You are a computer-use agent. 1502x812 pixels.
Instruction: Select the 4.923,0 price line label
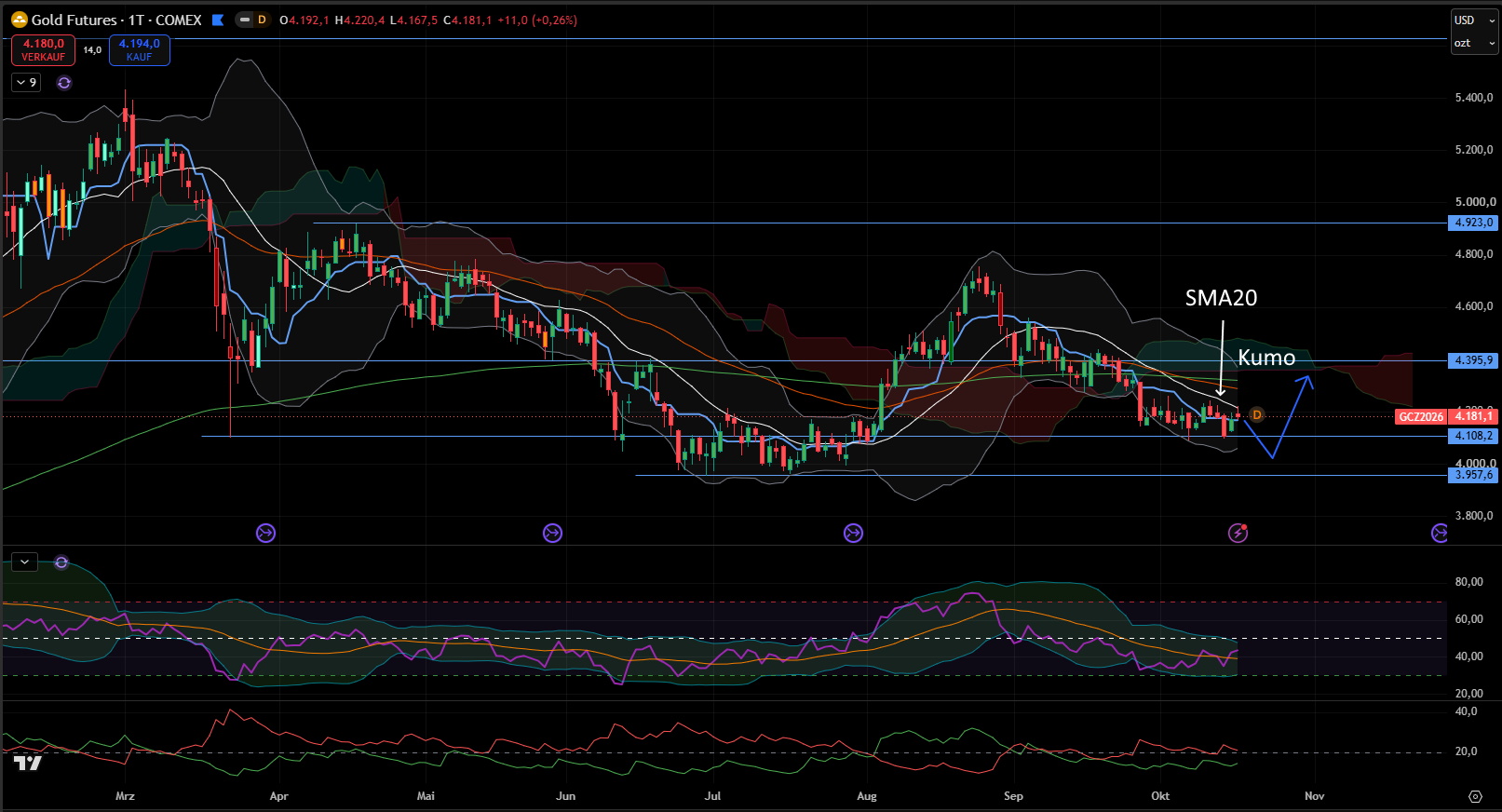[x=1474, y=223]
